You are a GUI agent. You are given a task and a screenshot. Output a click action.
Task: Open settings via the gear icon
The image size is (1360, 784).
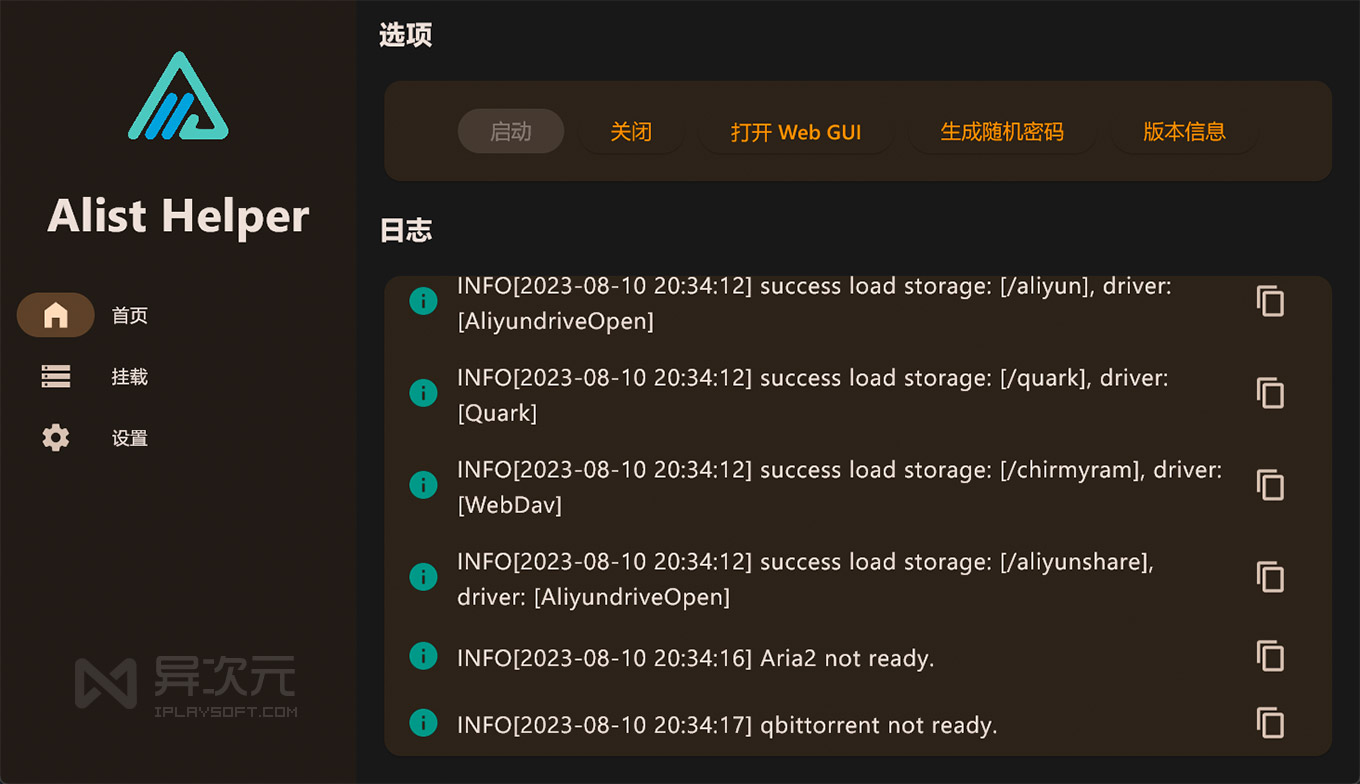[55, 437]
